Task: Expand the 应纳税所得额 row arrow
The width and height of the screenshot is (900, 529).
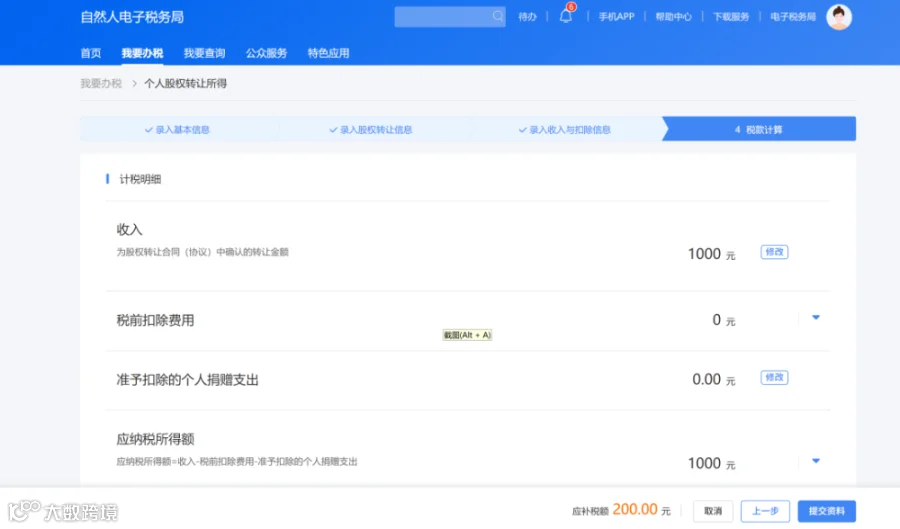Action: 816,461
